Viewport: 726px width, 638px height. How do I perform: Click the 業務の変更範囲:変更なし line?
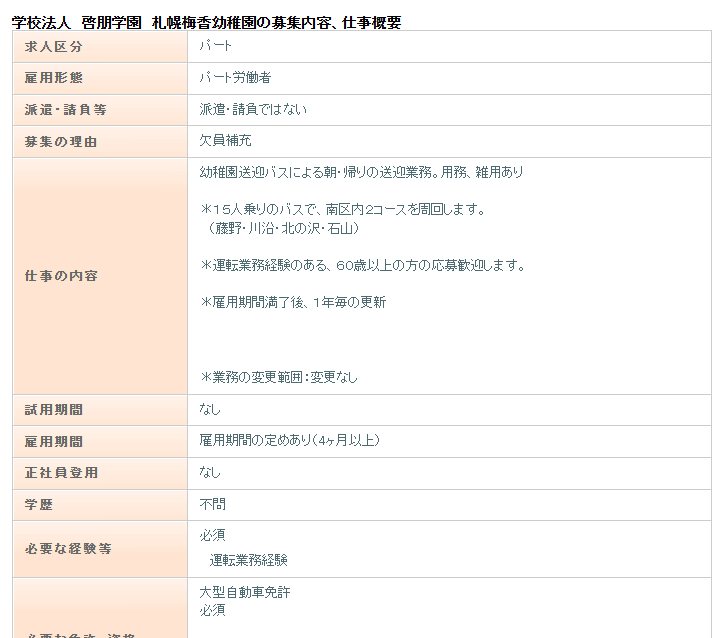tap(279, 378)
